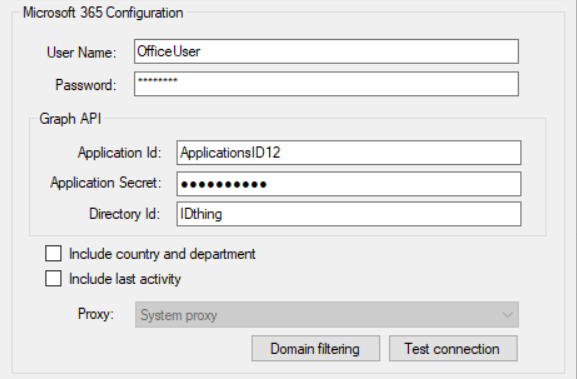Click into the Application Secret field

pos(348,184)
